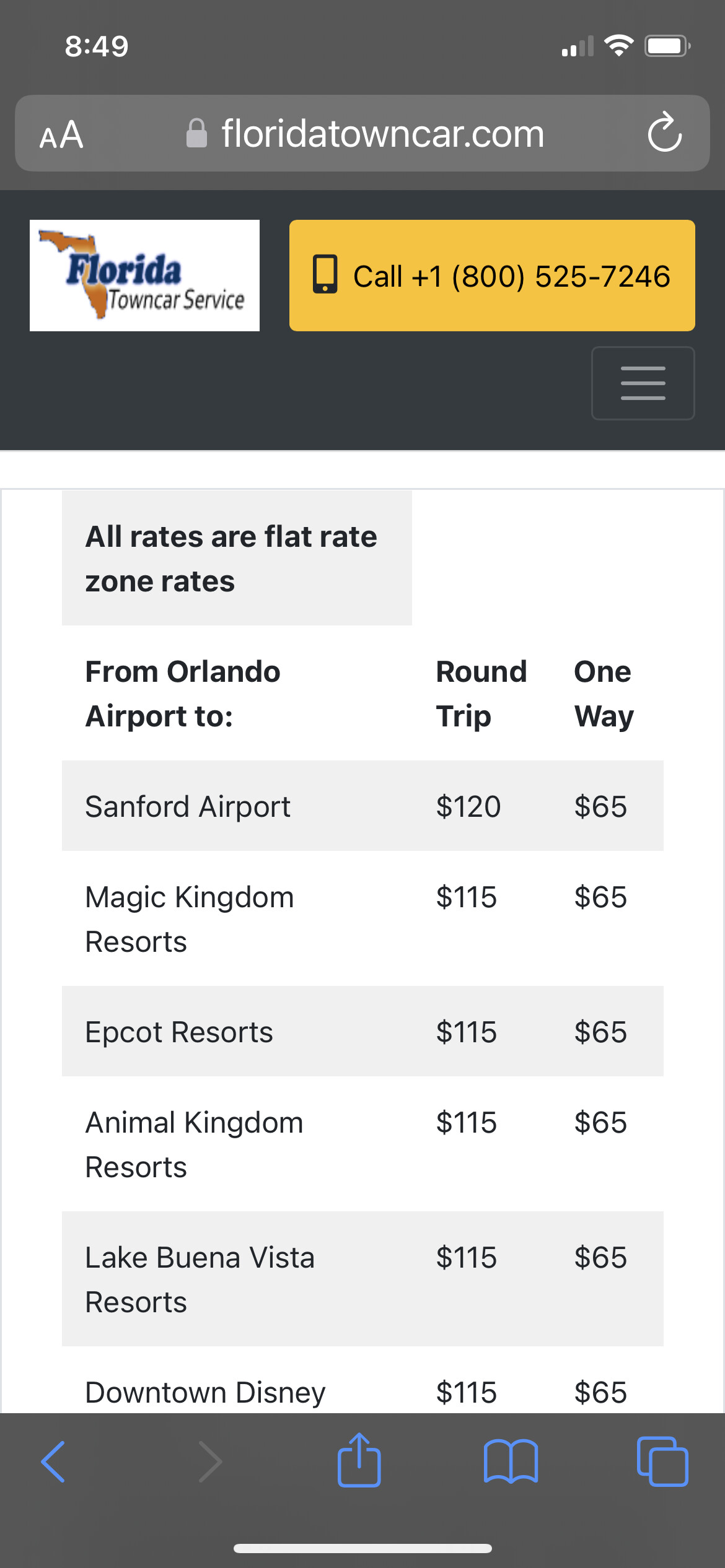Reload the page with refresh icon
725x1568 pixels.
(665, 132)
